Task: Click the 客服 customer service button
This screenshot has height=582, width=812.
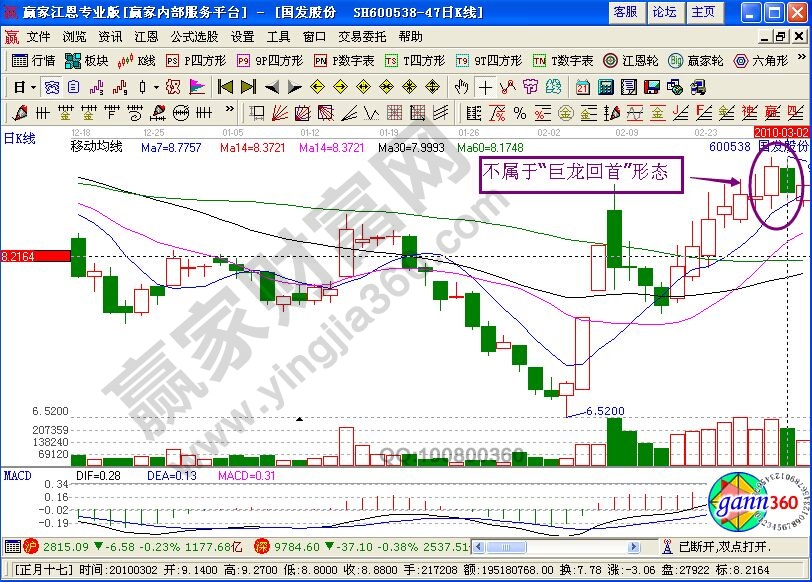Action: pyautogui.click(x=625, y=12)
